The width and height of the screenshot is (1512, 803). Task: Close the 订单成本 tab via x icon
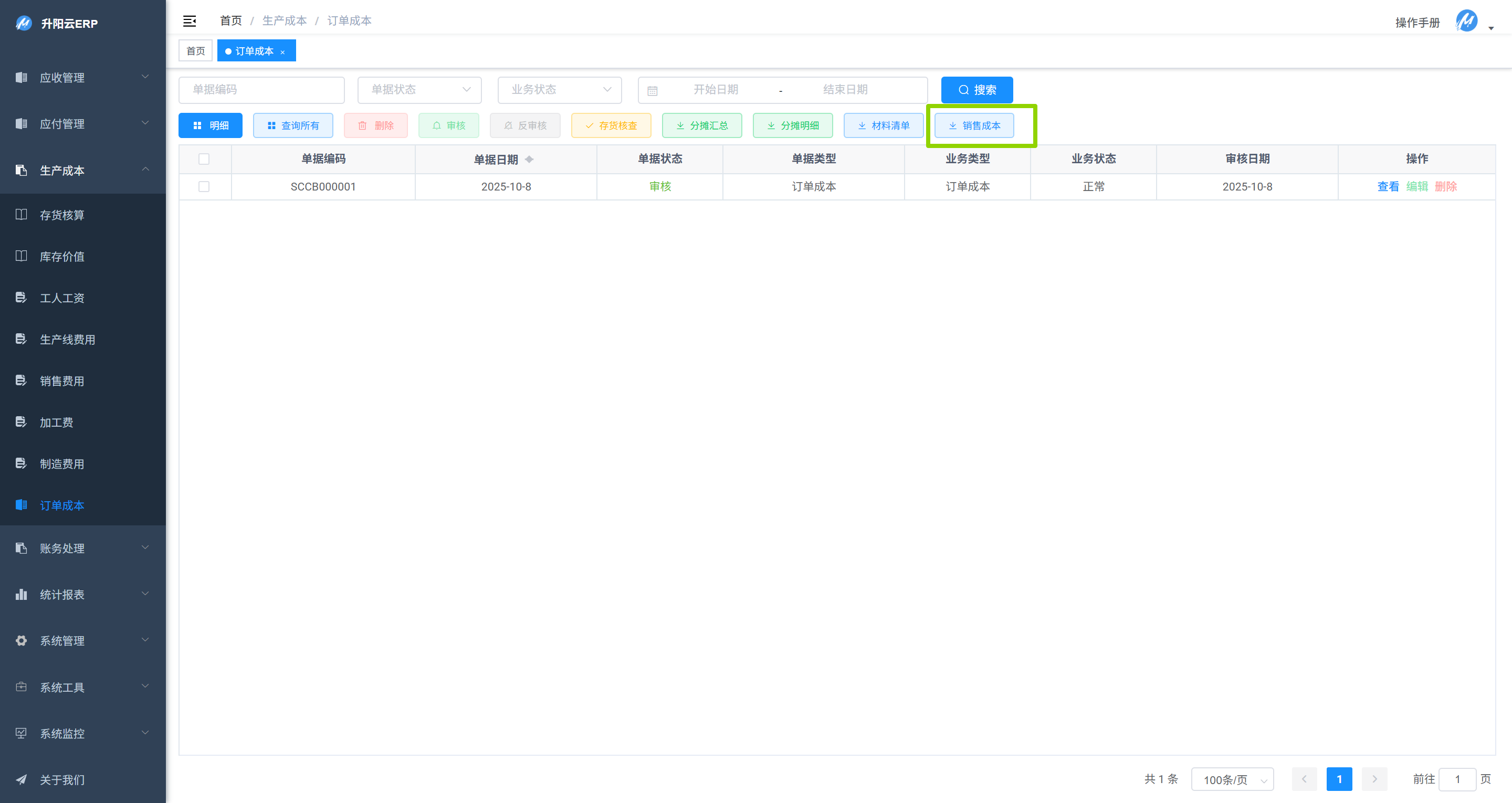(x=283, y=52)
